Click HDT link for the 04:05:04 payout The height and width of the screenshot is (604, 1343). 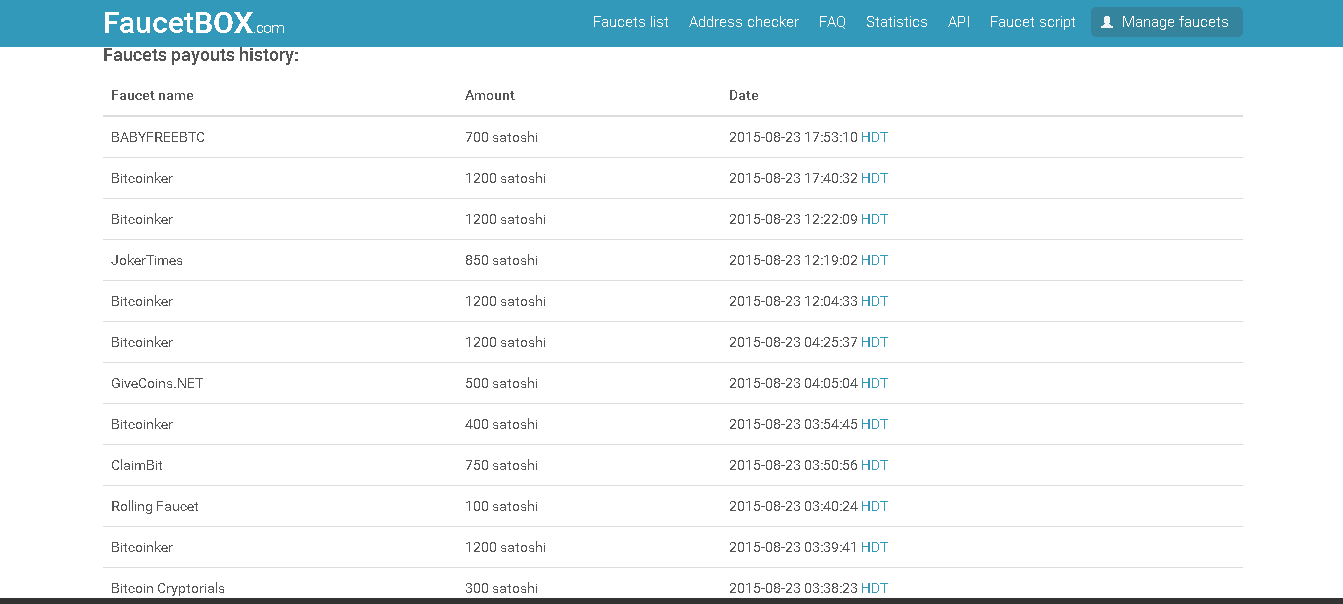pyautogui.click(x=874, y=383)
